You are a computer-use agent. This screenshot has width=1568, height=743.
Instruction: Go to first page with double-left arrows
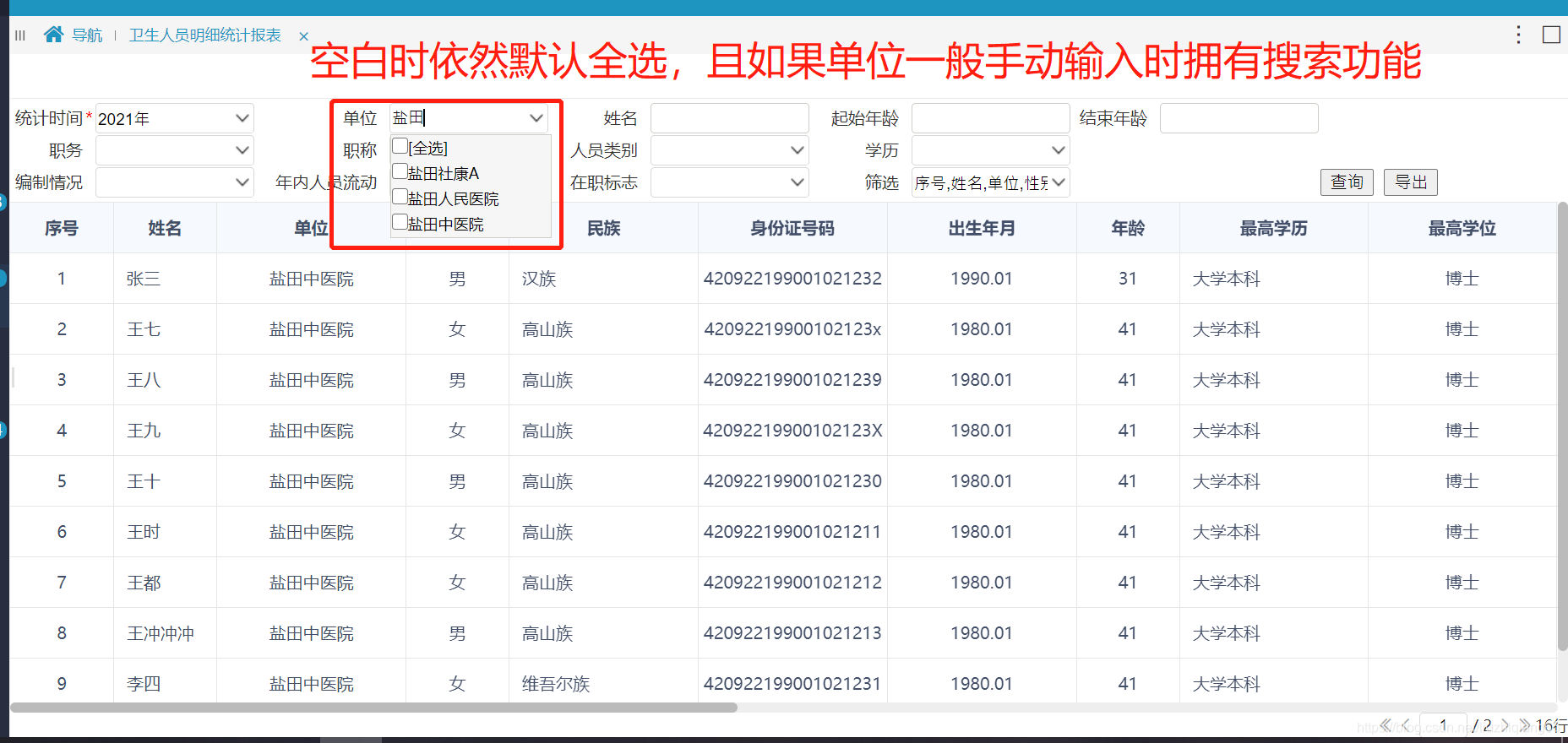tap(1386, 724)
